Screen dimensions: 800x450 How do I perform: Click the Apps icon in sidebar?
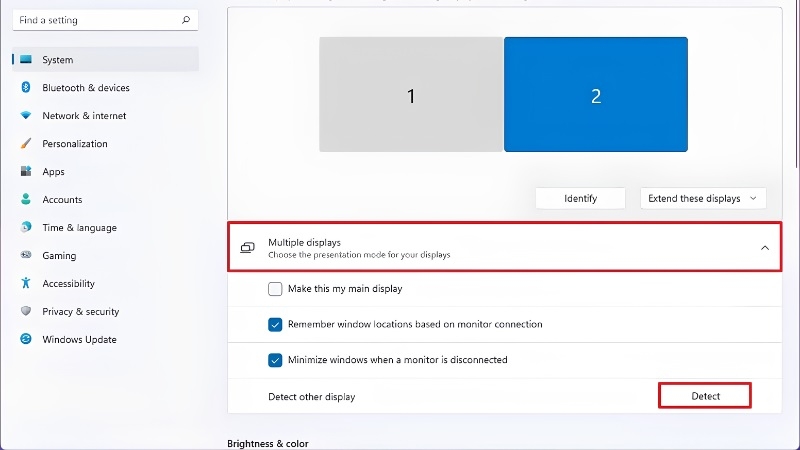tap(26, 171)
